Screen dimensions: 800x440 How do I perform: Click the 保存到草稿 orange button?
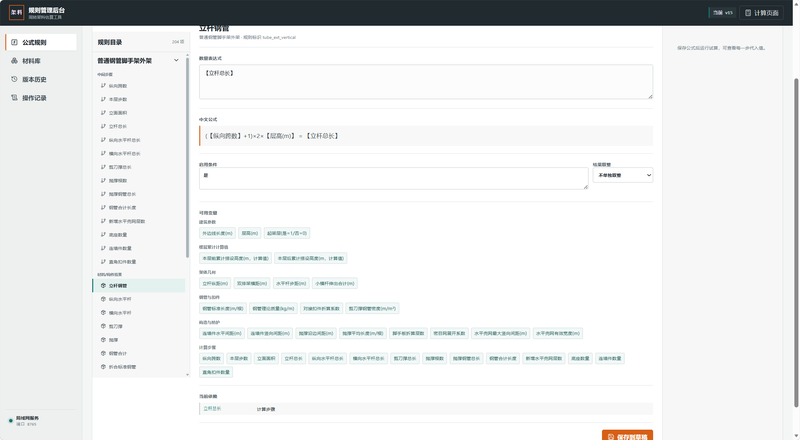coord(627,436)
